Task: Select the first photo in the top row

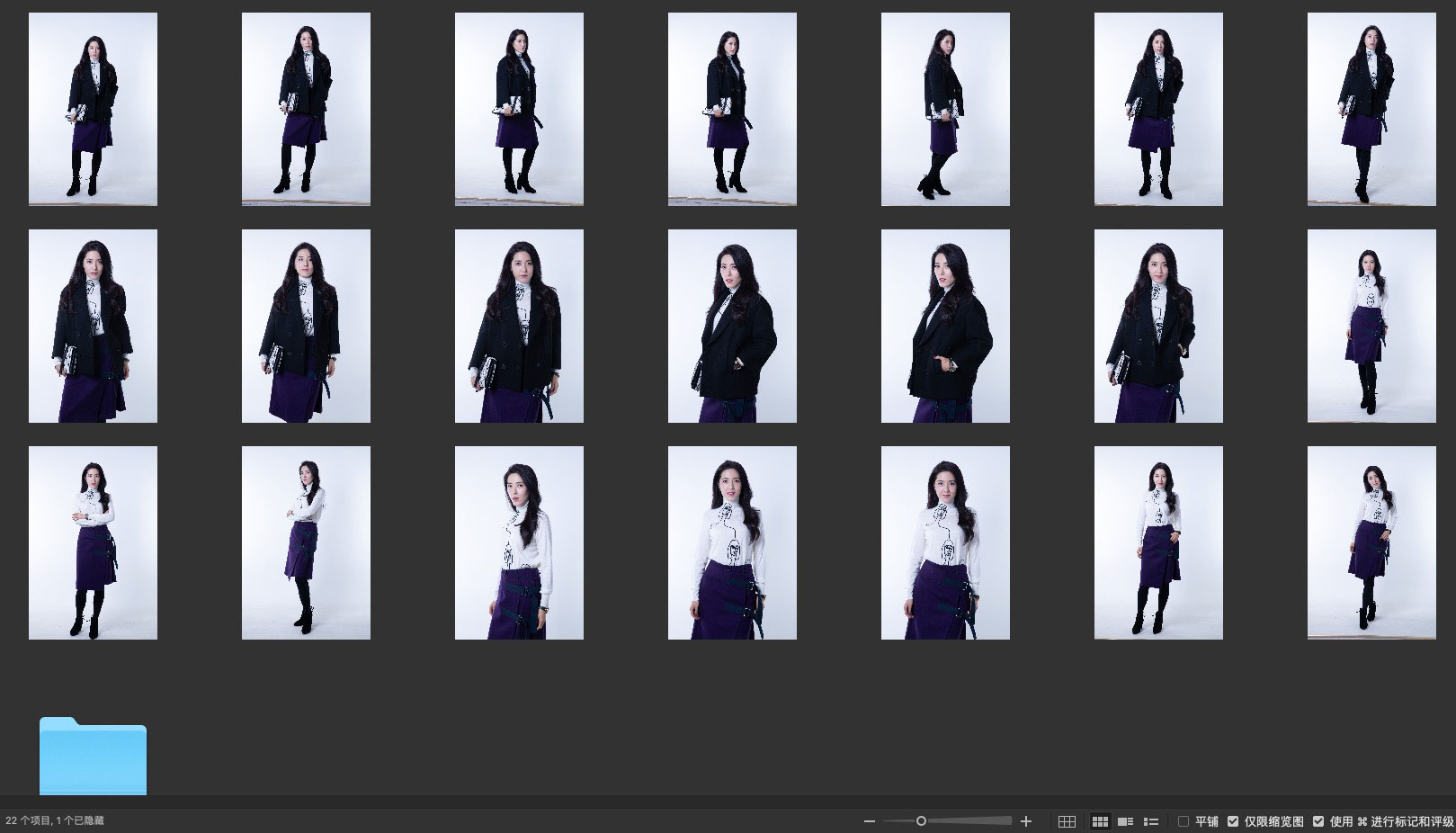Action: 93,109
